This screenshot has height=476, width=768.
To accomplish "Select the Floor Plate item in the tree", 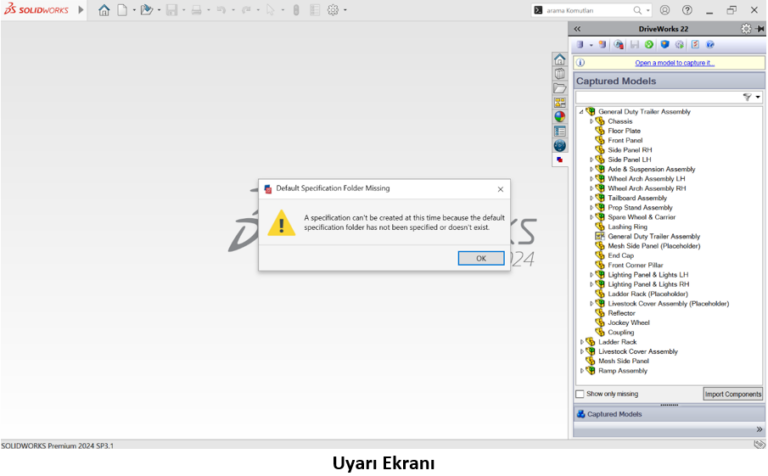I will coord(624,131).
